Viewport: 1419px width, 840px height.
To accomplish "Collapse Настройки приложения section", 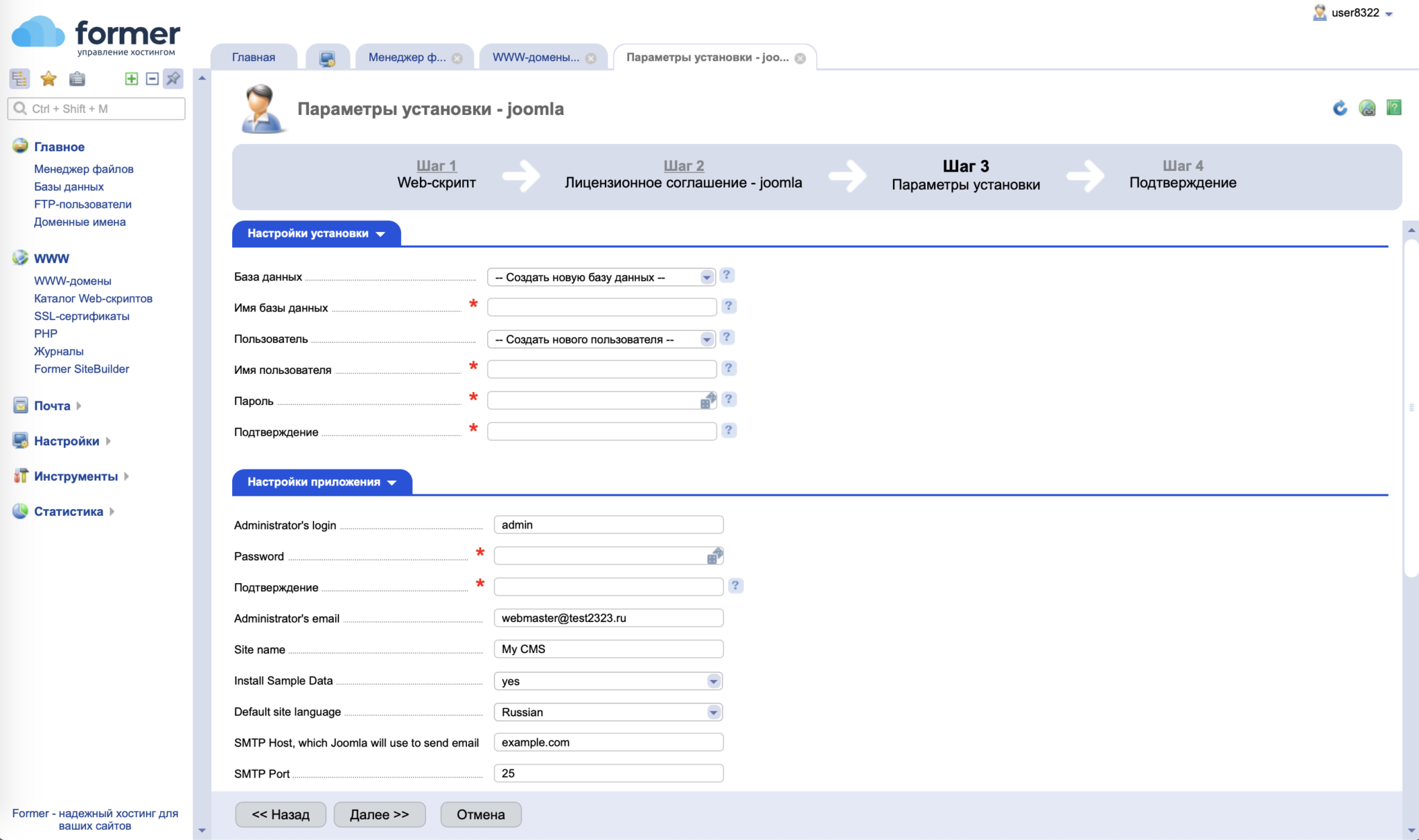I will tap(321, 482).
